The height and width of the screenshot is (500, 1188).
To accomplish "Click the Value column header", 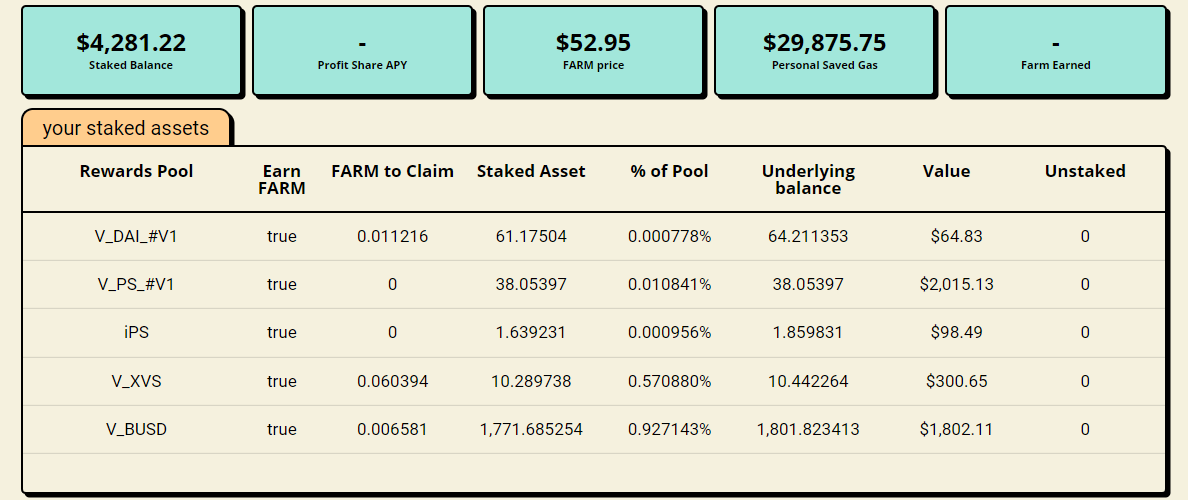I will [946, 171].
